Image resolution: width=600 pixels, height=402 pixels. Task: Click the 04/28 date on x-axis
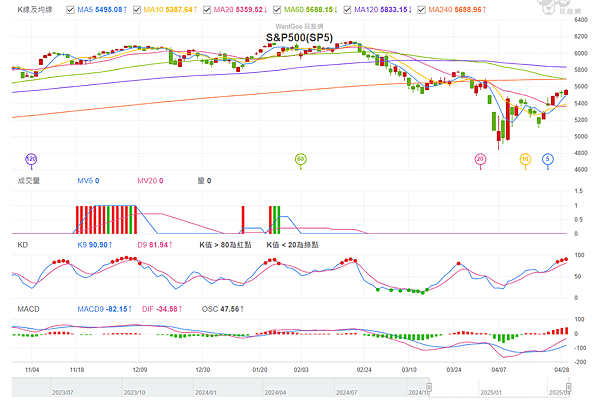pos(561,370)
